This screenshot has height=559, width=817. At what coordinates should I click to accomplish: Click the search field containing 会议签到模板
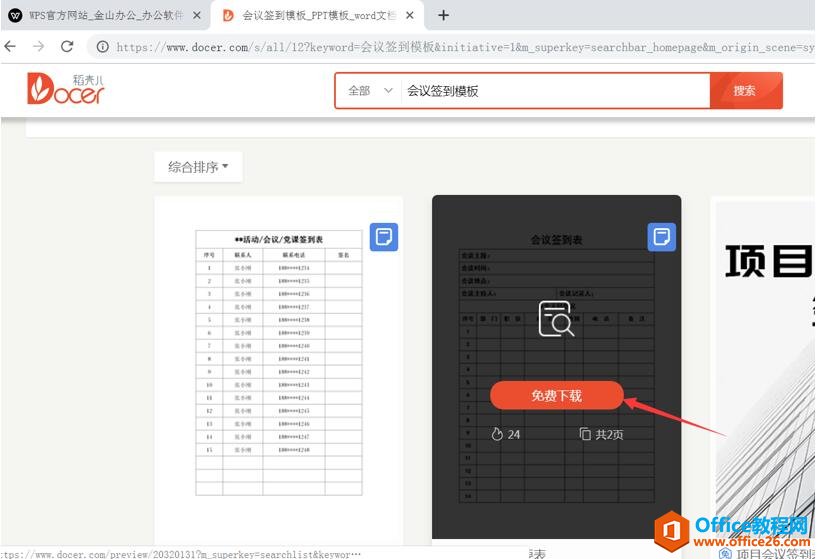[555, 91]
